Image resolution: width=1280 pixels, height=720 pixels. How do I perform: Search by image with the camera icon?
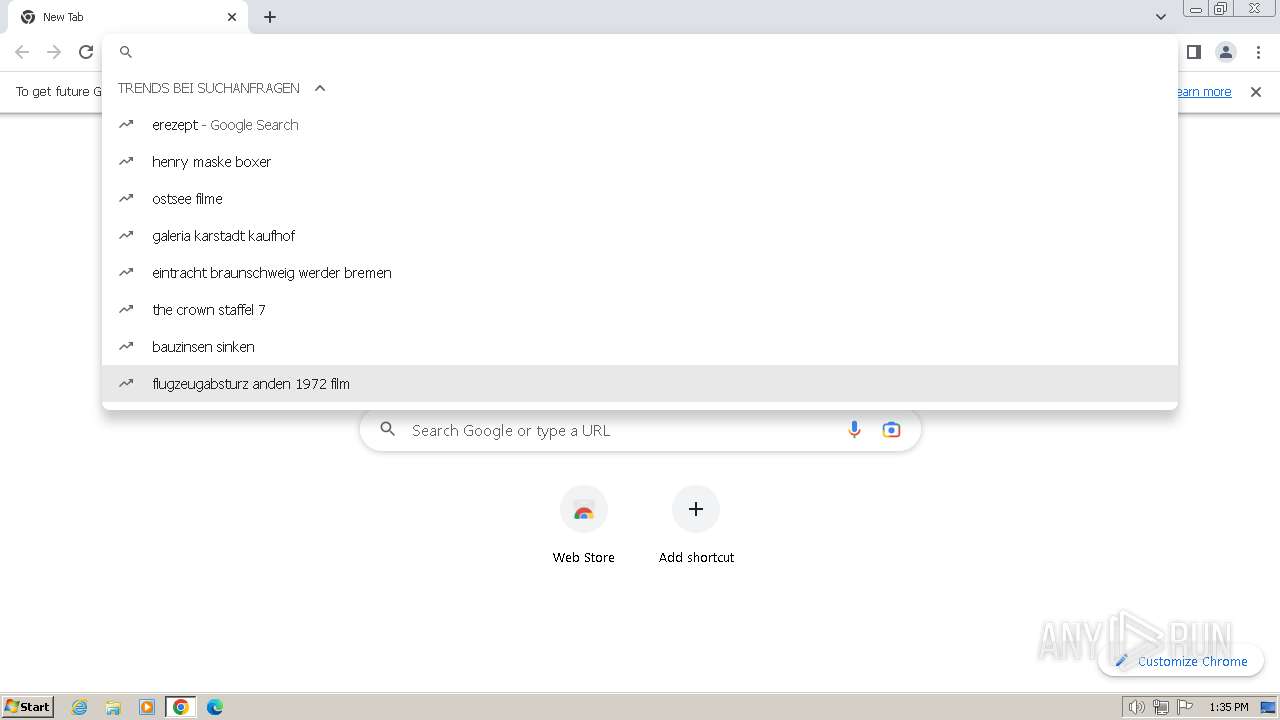891,430
